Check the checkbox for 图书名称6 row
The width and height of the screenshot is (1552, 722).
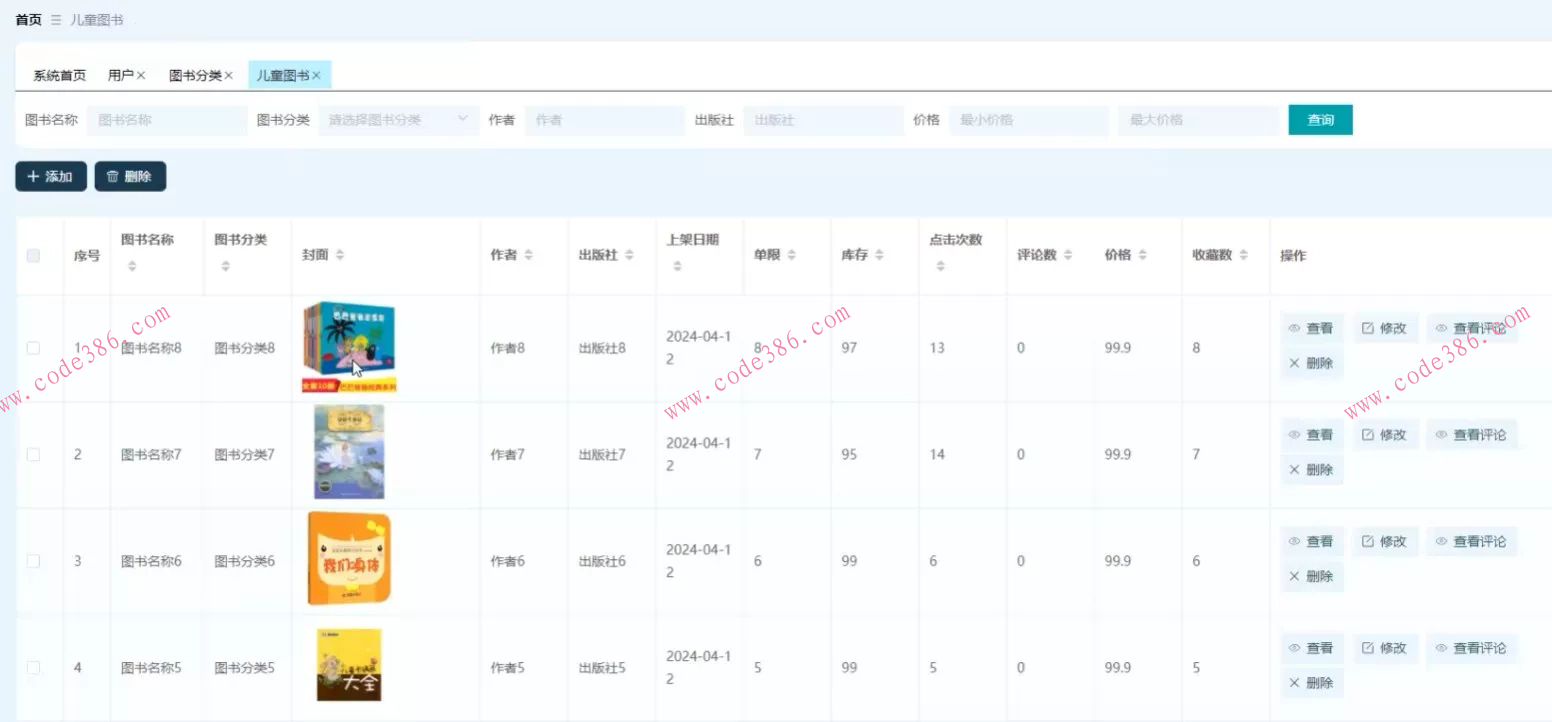[x=33, y=560]
